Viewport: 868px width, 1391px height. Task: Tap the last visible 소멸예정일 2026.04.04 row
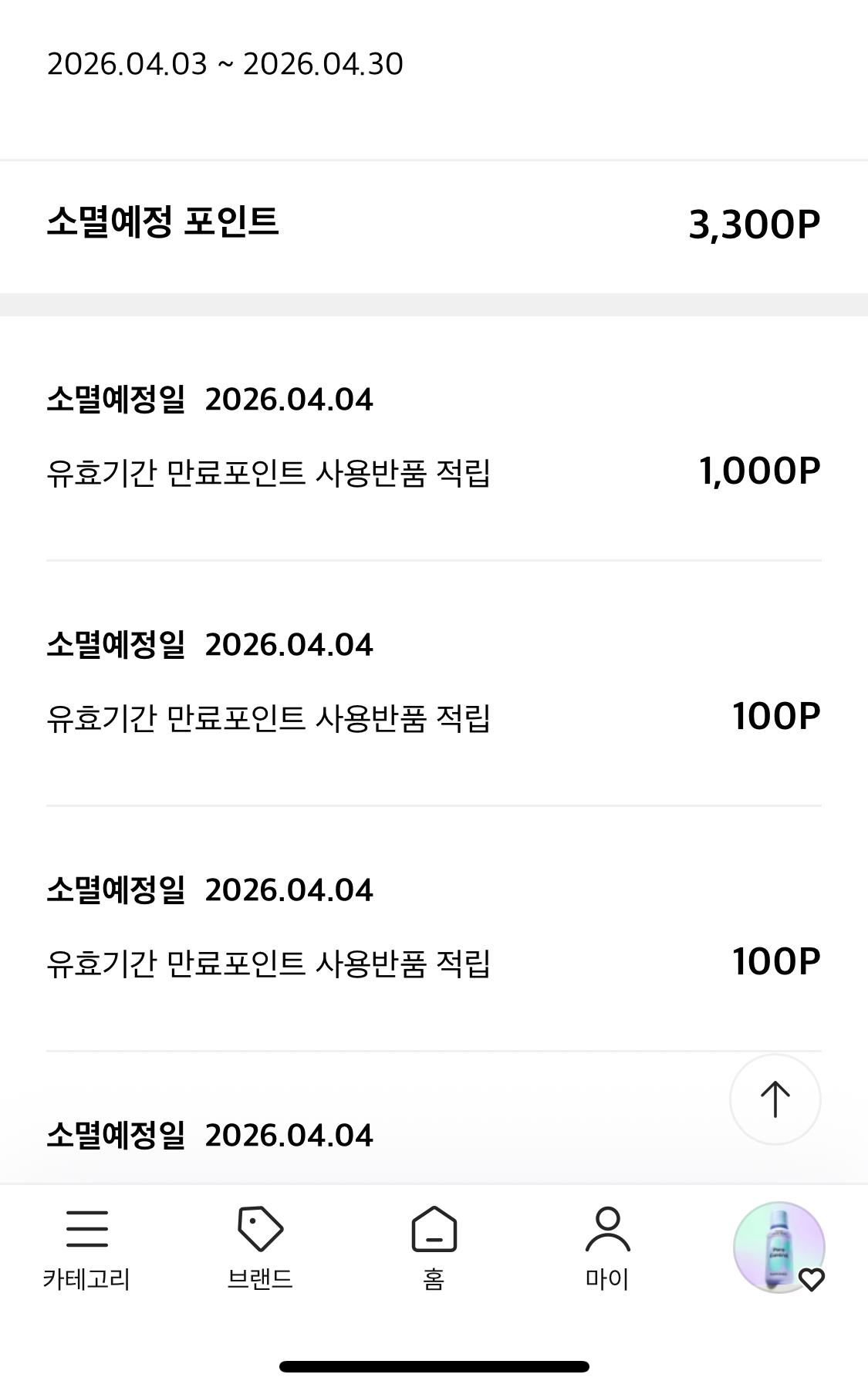tap(210, 1136)
